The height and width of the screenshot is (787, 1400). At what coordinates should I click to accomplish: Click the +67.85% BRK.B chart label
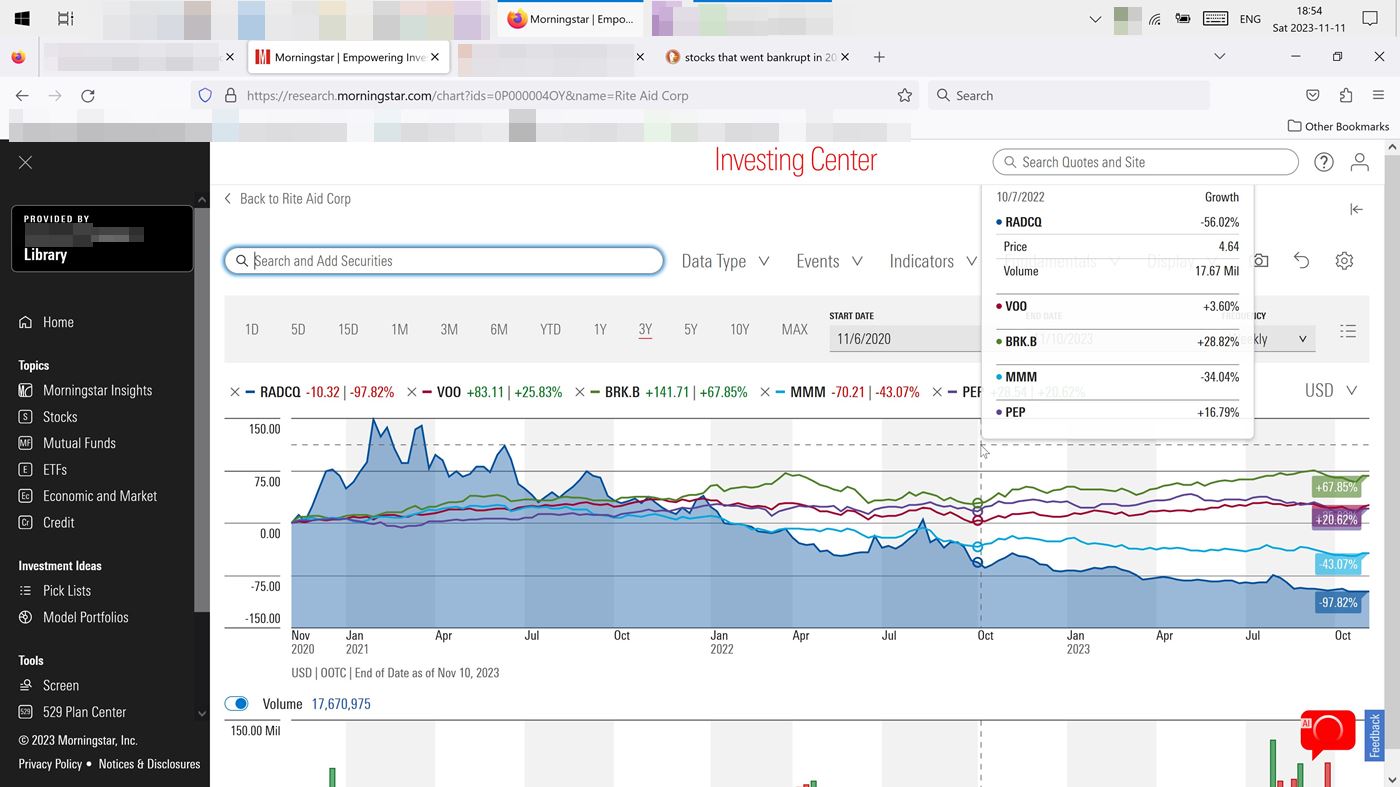click(x=1338, y=487)
